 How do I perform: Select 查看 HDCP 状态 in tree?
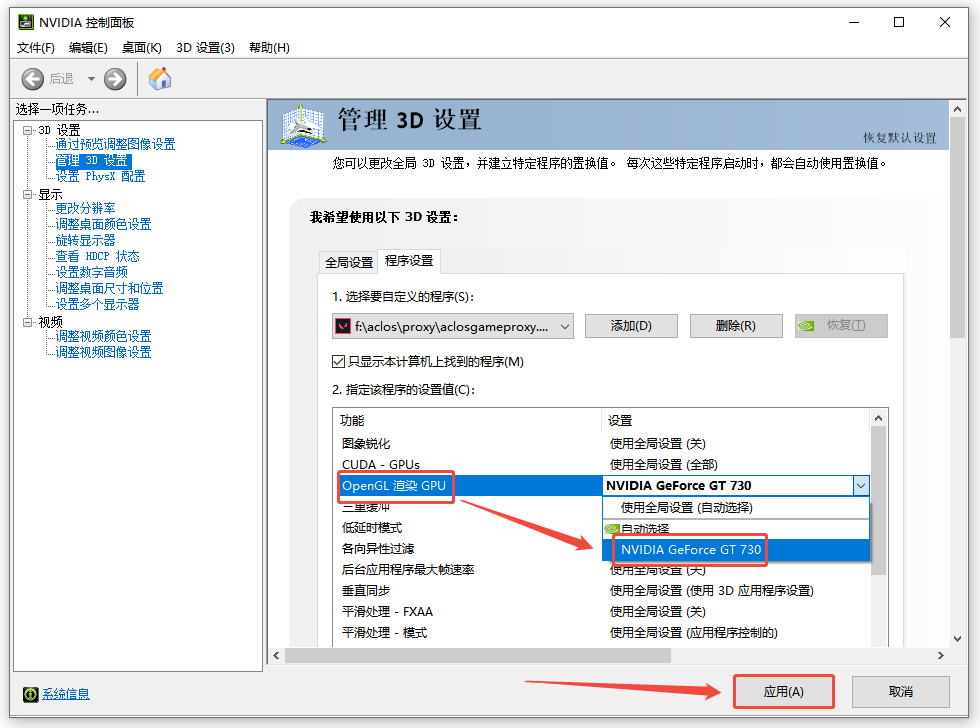98,256
